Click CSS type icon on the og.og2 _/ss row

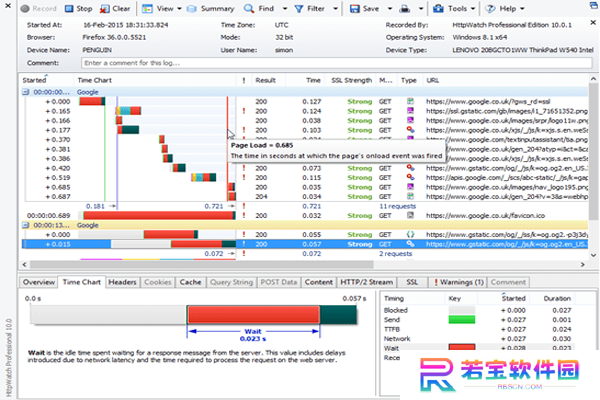tap(410, 234)
